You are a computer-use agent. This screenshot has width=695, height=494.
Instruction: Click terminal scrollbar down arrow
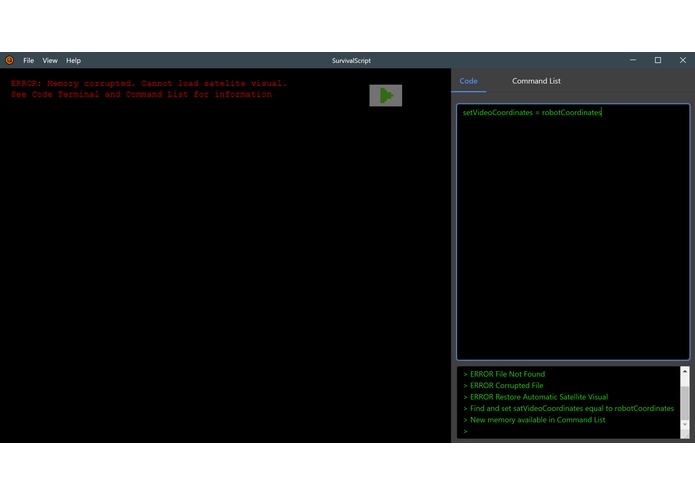pos(685,424)
